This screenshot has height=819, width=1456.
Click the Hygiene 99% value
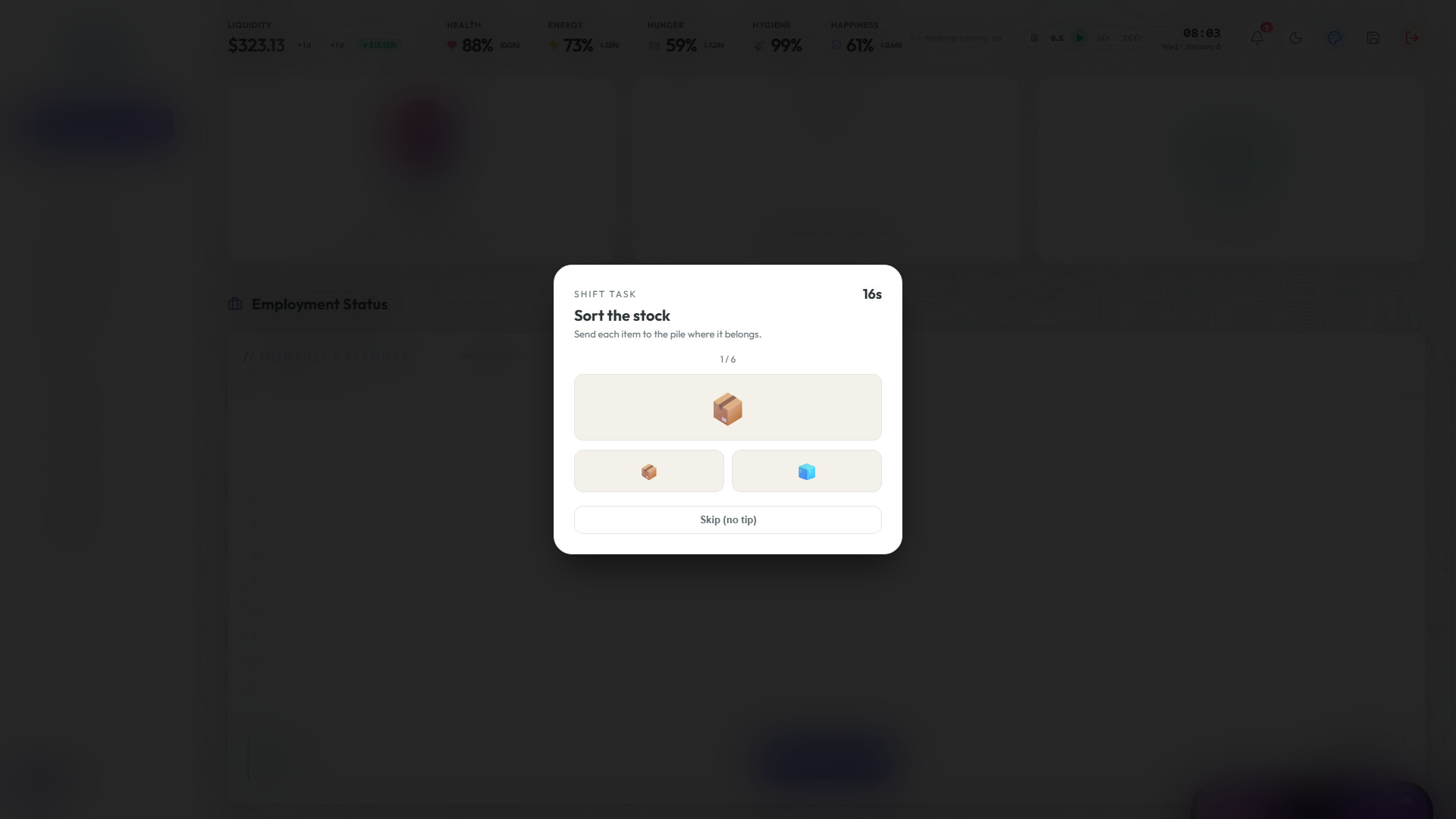tap(786, 45)
